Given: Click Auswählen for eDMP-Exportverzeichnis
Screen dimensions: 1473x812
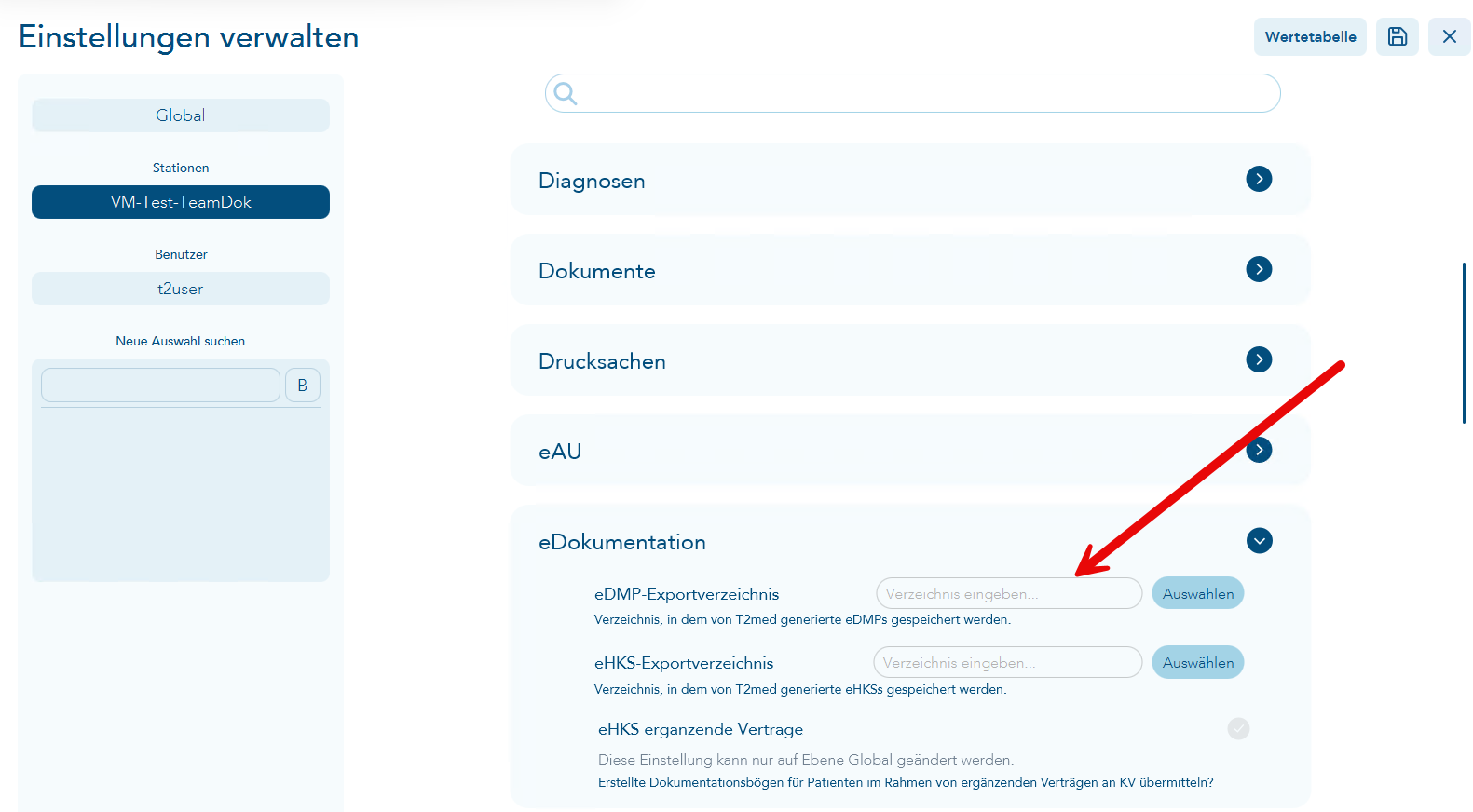Looking at the screenshot, I should [x=1198, y=593].
